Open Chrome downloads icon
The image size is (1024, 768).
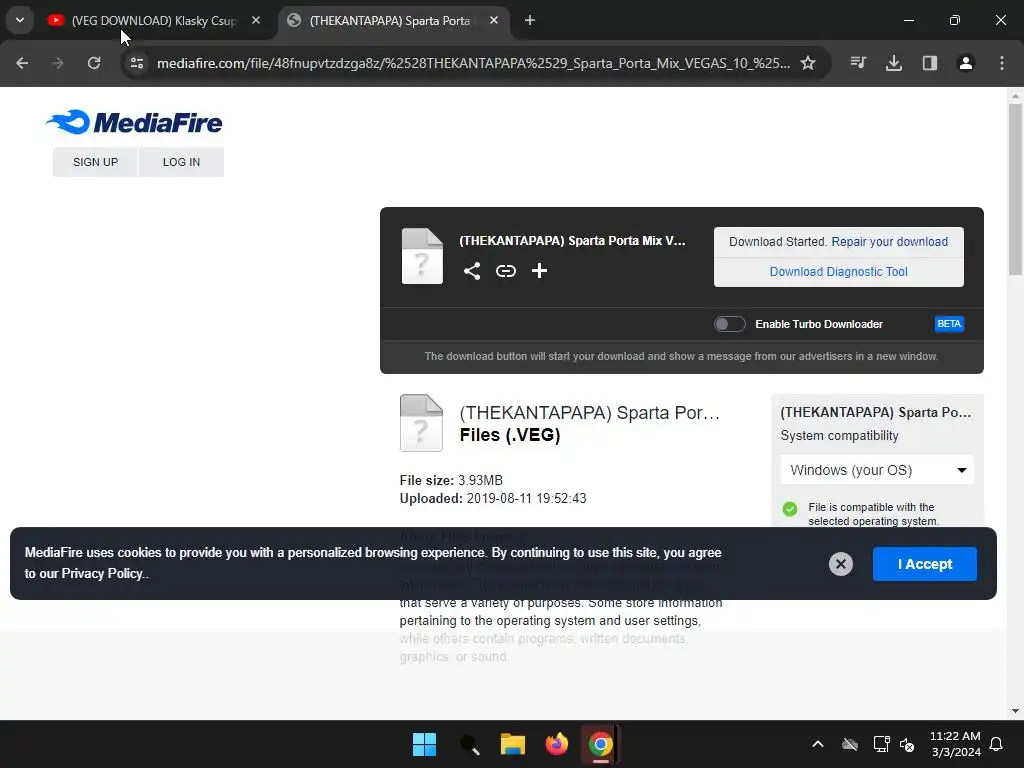pos(894,63)
